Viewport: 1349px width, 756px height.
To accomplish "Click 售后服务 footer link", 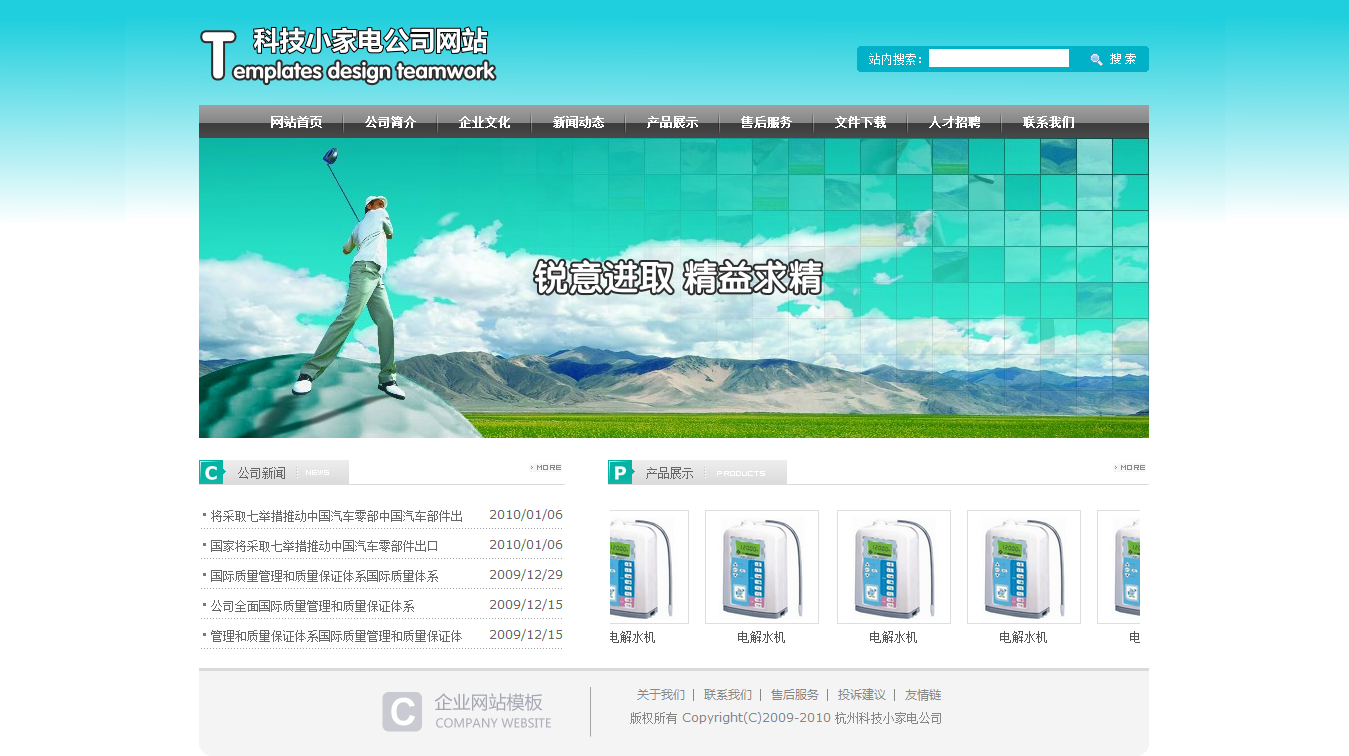I will coord(795,695).
